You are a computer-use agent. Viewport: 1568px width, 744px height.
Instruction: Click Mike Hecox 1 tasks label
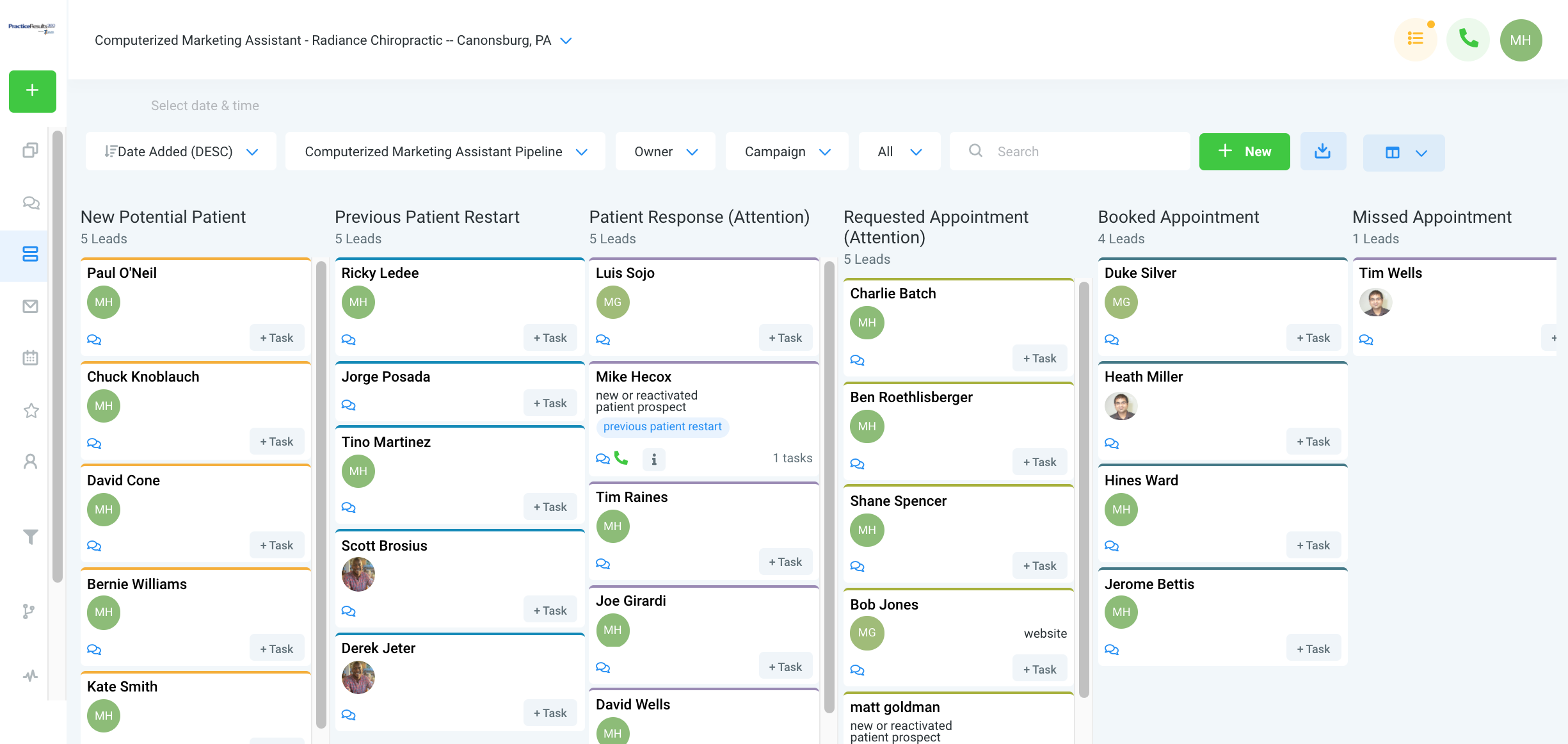click(x=792, y=458)
